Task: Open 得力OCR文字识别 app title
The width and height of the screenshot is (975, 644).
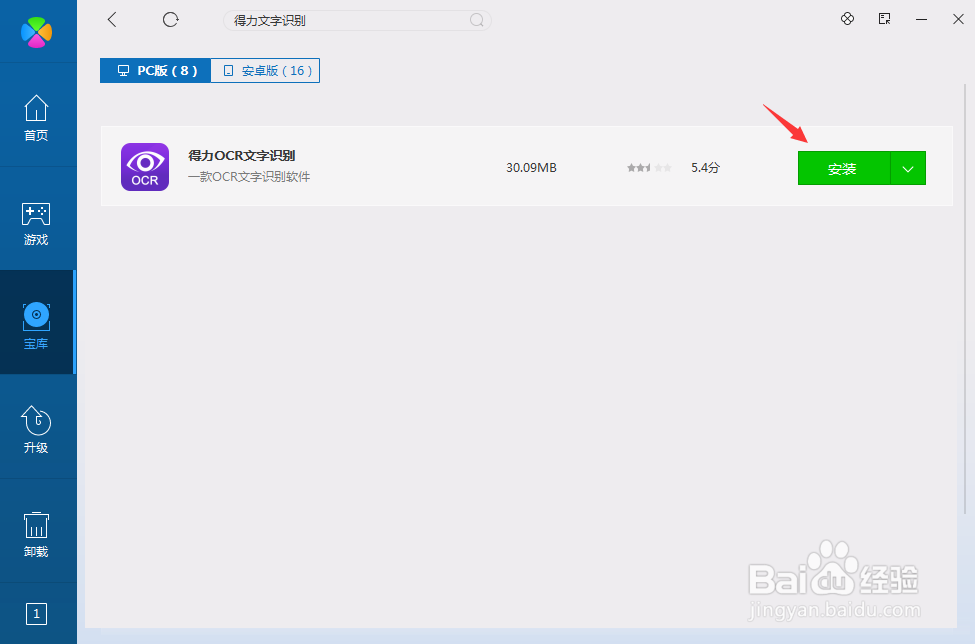Action: pos(242,155)
